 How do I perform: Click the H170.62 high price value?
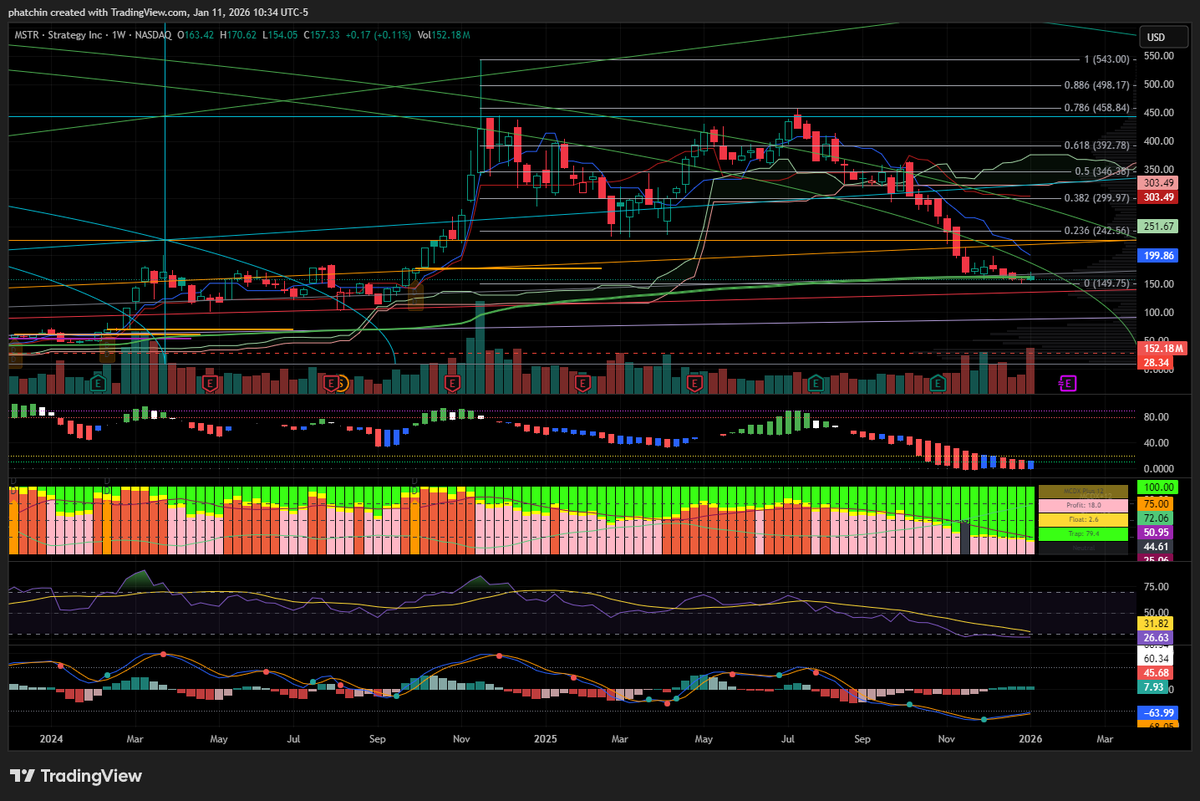coord(239,35)
